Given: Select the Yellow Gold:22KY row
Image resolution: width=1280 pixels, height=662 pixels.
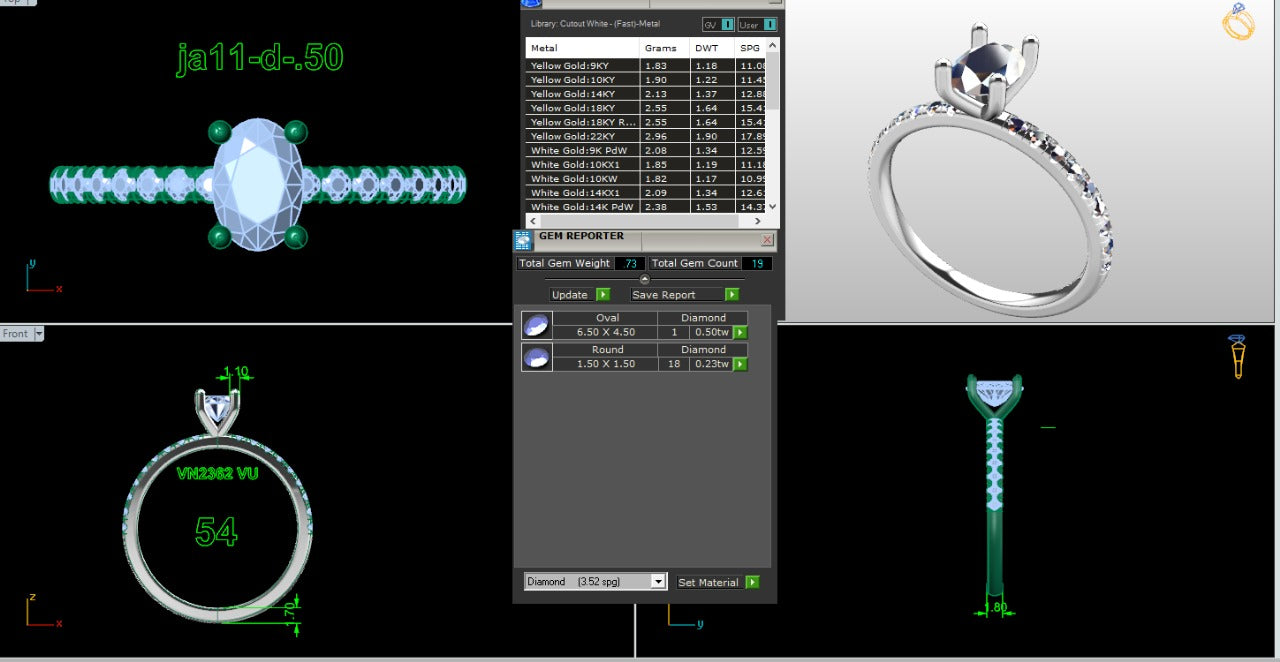Looking at the screenshot, I should tap(646, 136).
